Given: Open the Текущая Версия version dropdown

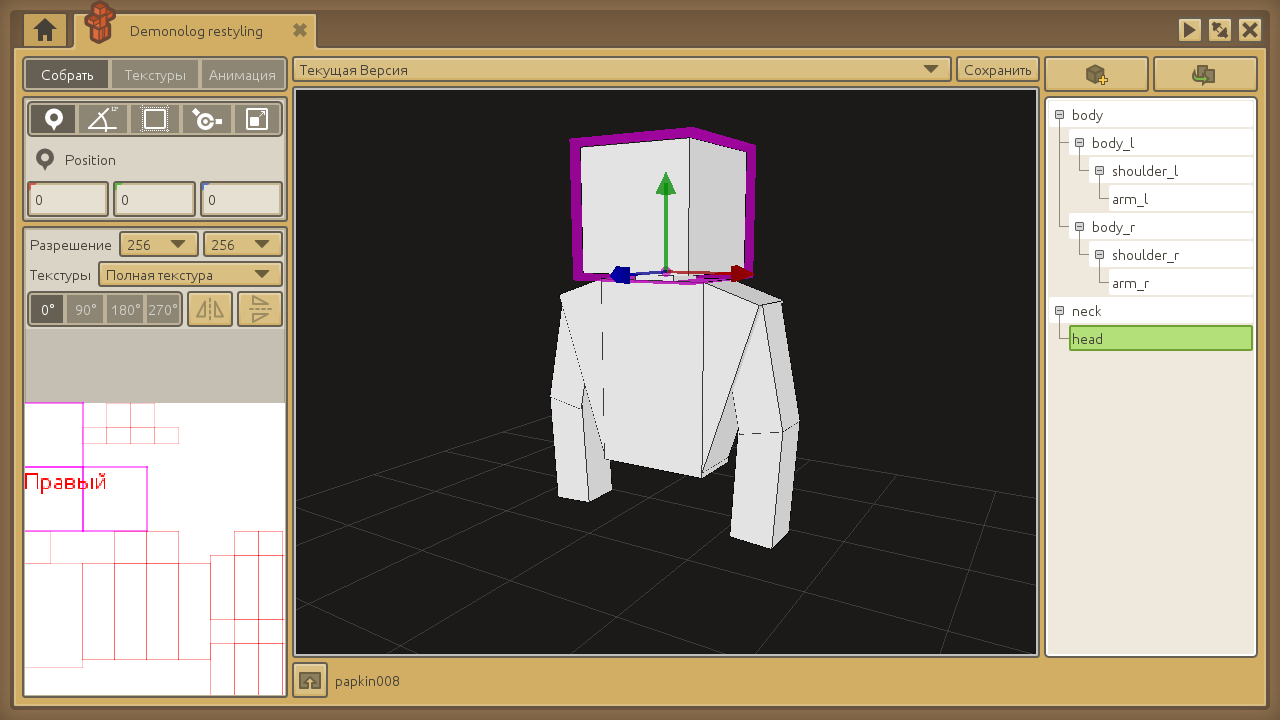Looking at the screenshot, I should (621, 70).
